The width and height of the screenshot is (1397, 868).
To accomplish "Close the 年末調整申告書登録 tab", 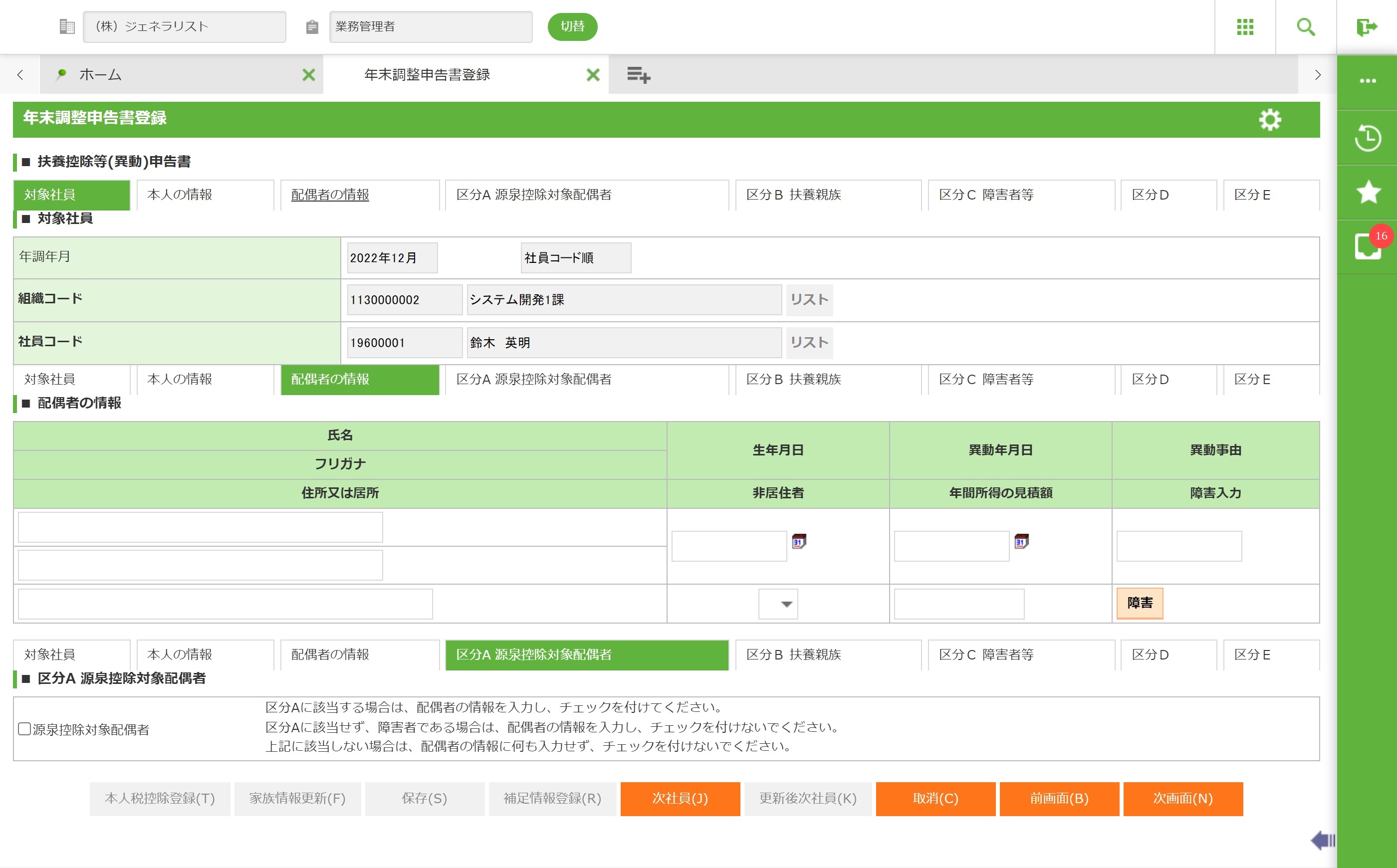I will (593, 75).
